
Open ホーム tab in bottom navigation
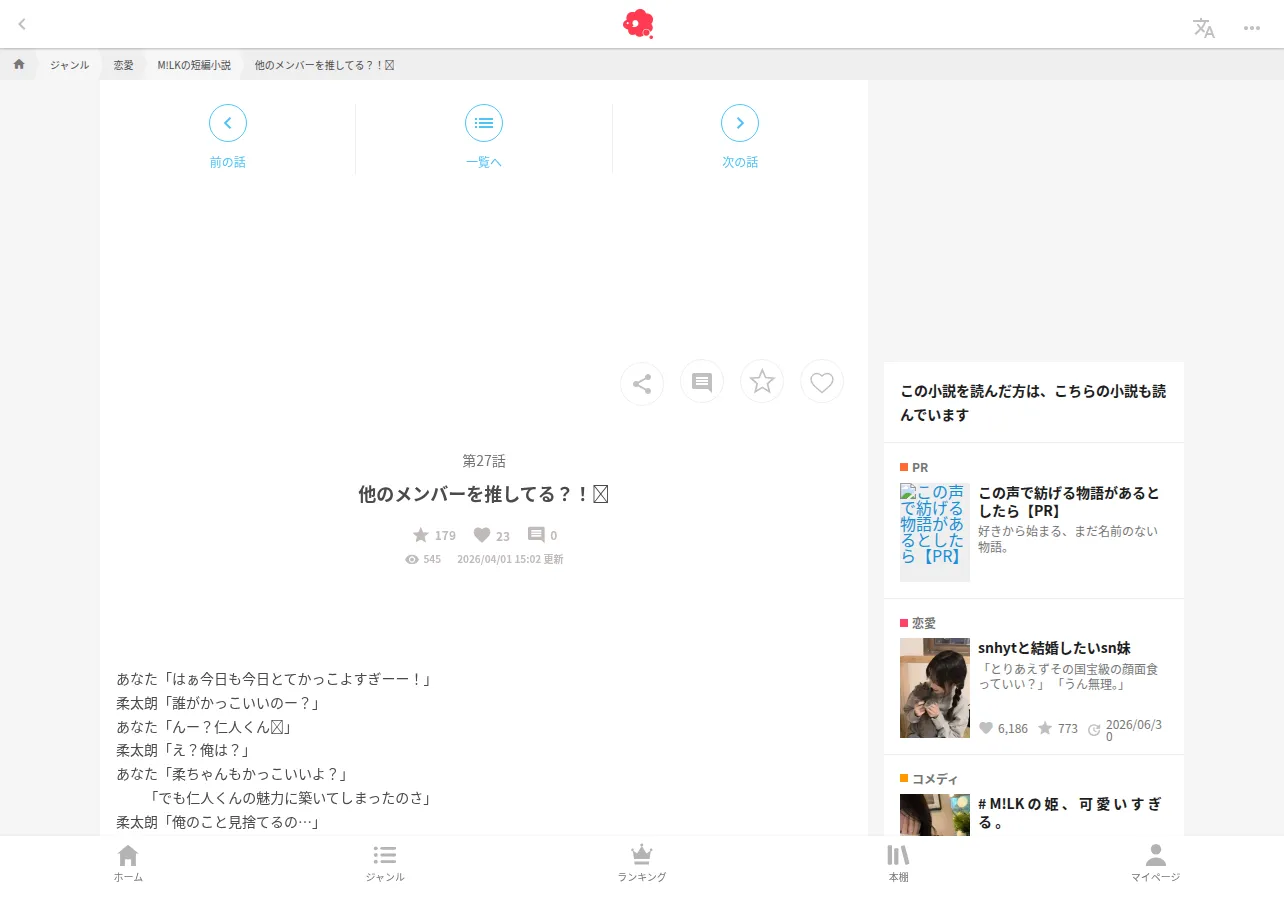point(128,864)
